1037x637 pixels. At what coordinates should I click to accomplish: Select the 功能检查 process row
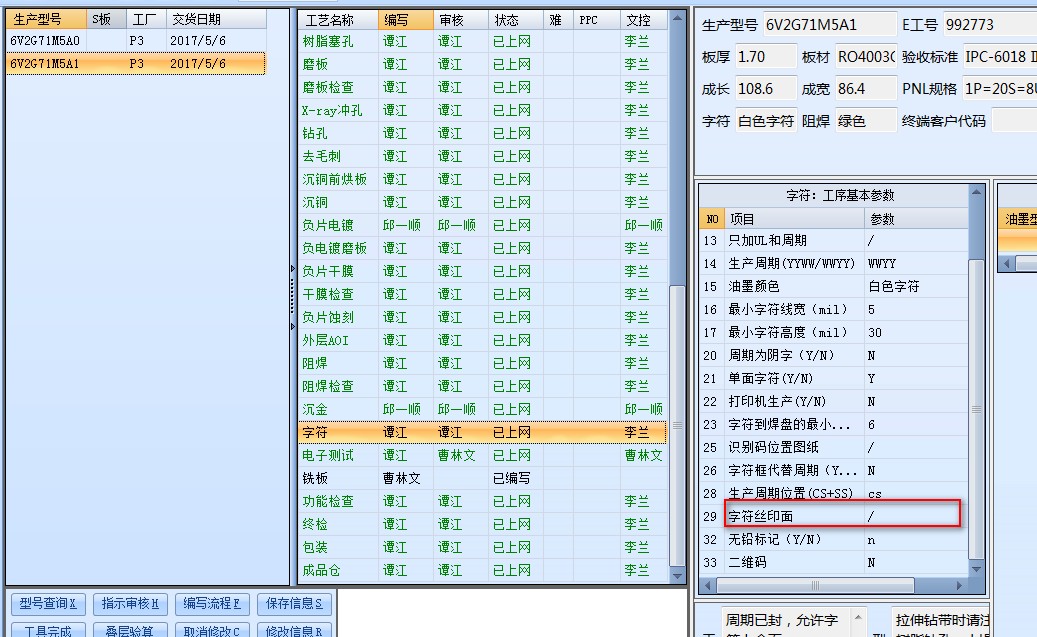pos(483,501)
